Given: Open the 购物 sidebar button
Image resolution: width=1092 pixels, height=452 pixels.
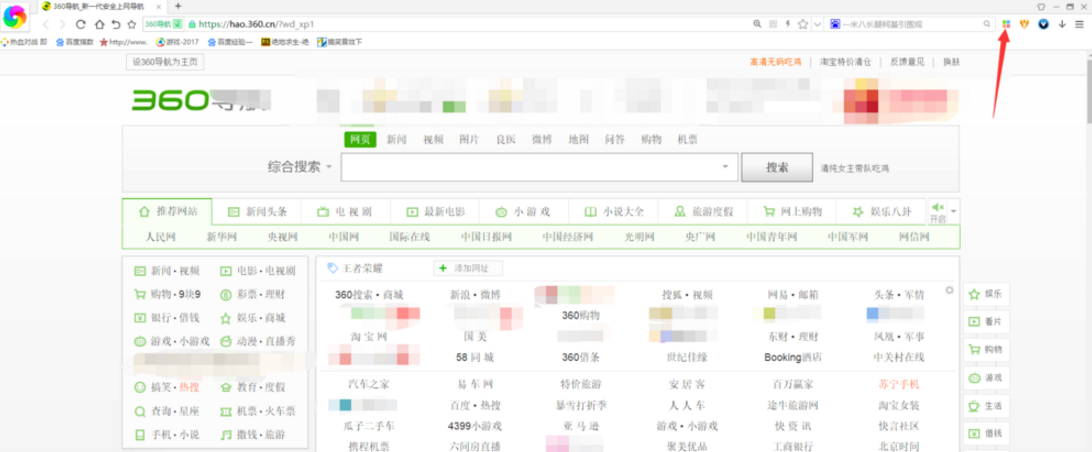Looking at the screenshot, I should click(x=986, y=350).
